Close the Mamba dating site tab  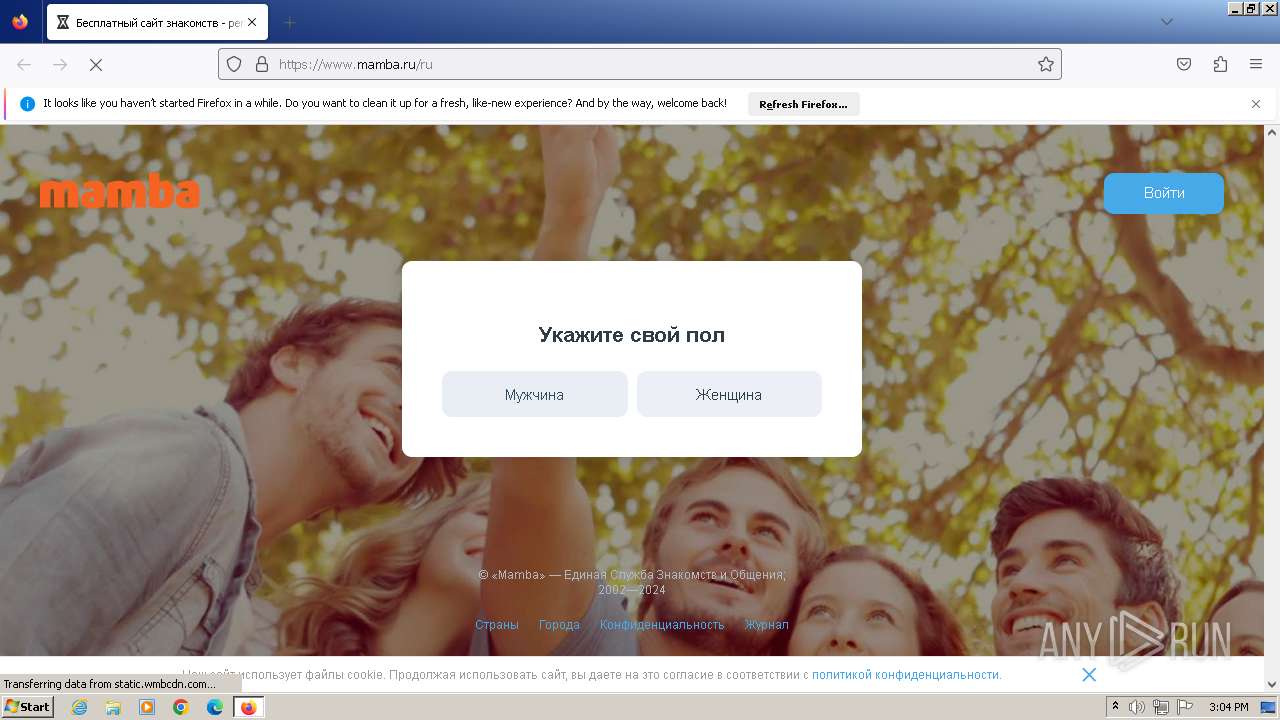click(251, 22)
